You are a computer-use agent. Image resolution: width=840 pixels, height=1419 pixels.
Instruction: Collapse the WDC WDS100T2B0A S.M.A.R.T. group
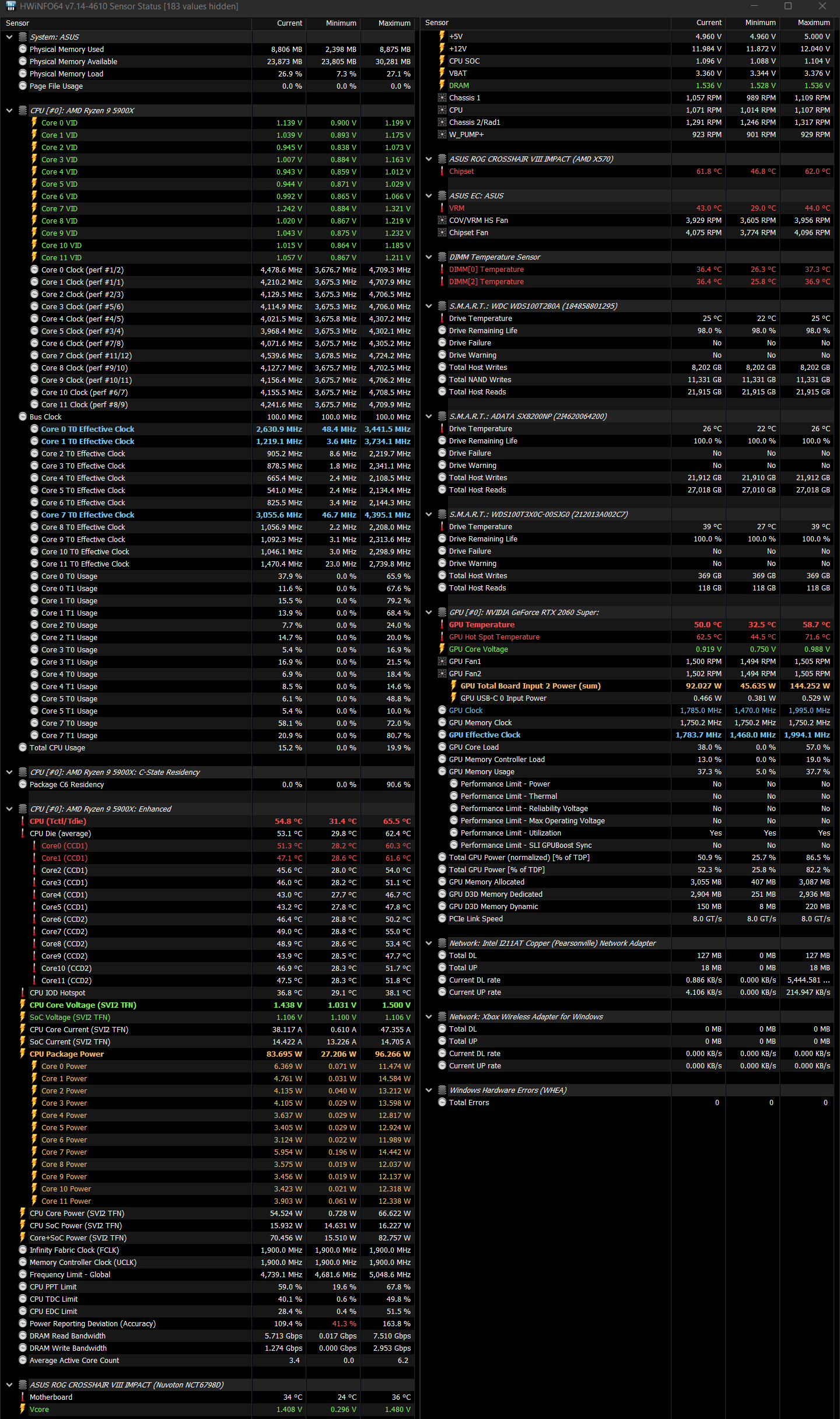coord(429,306)
